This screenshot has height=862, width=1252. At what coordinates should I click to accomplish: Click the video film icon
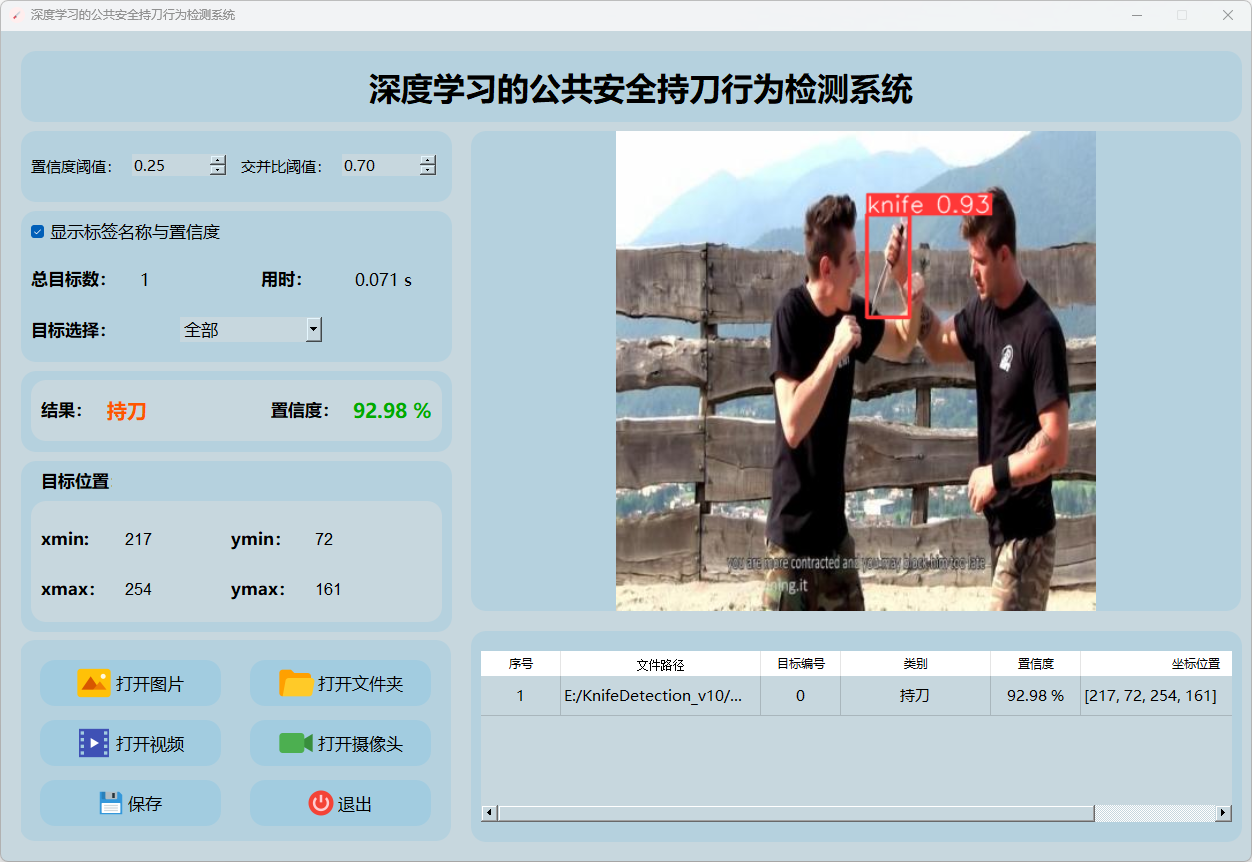click(x=94, y=743)
